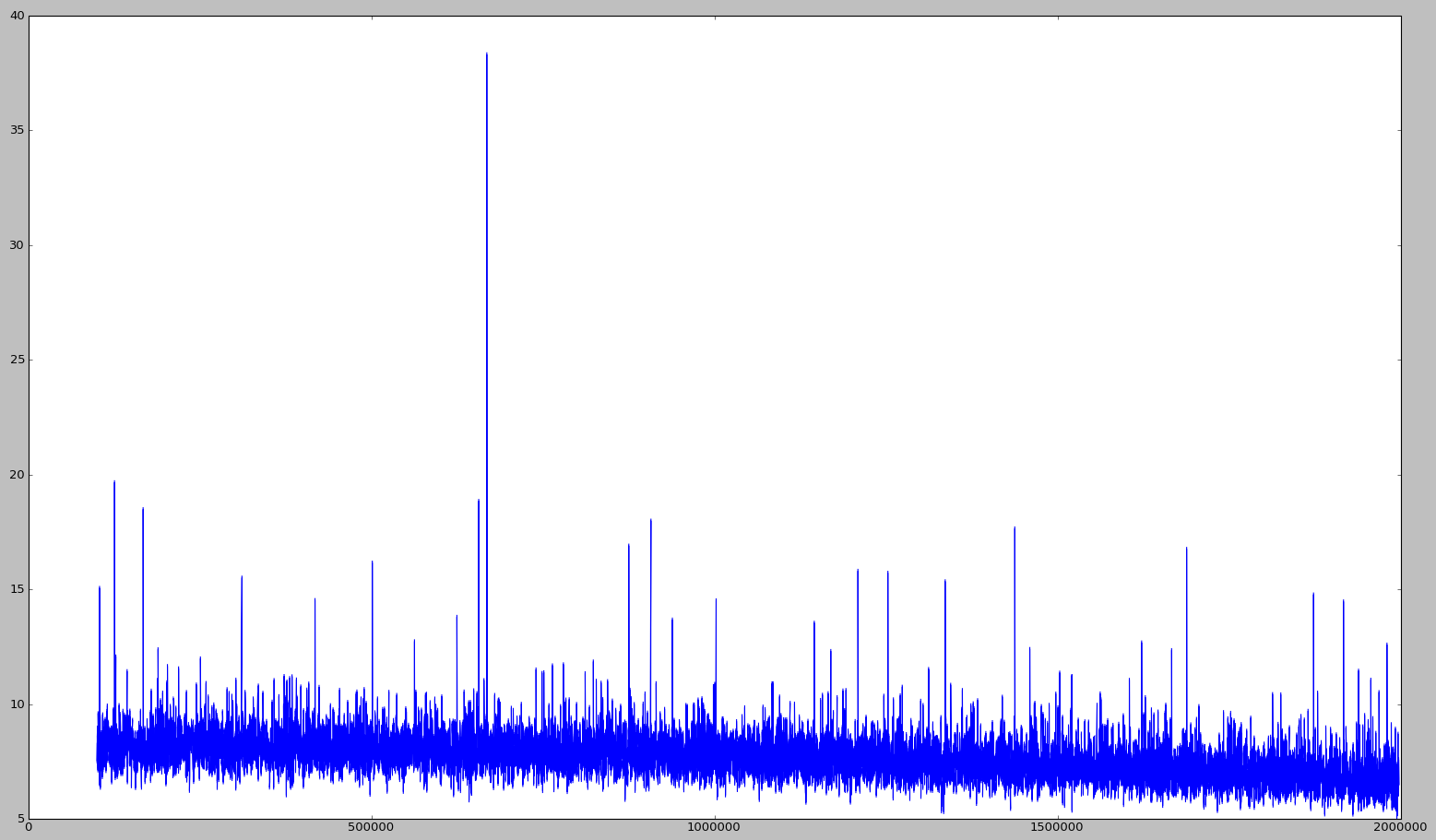This screenshot has width=1436, height=840.
Task: Click the y-axis label 30
Action: point(17,245)
